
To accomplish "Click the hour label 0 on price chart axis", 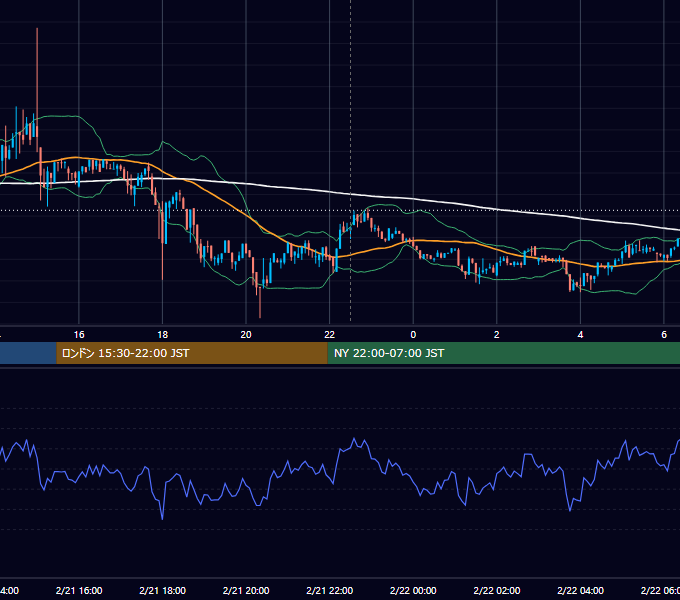I will pos(413,335).
